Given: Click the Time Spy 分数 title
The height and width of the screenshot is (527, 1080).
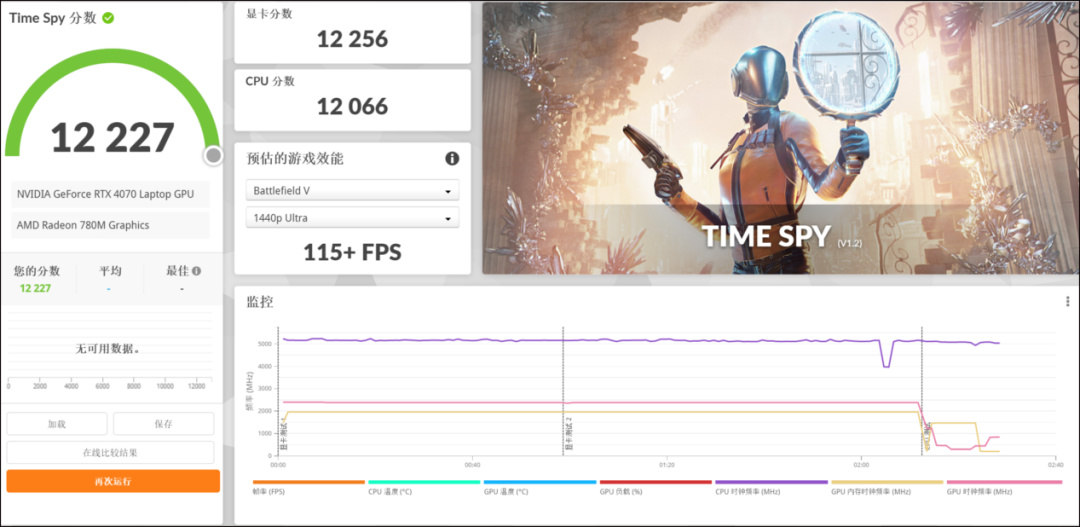Looking at the screenshot, I should 52,18.
